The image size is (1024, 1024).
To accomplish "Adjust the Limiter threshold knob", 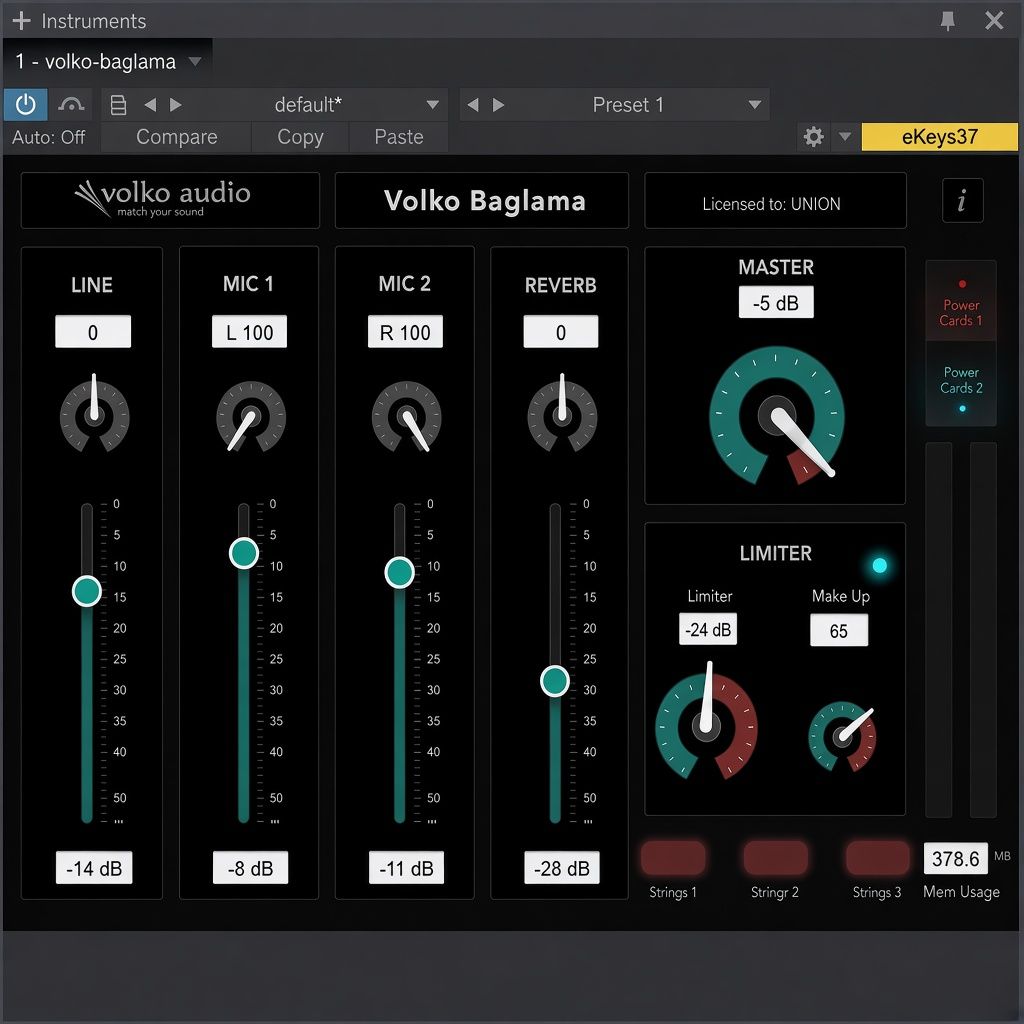I will pyautogui.click(x=706, y=726).
